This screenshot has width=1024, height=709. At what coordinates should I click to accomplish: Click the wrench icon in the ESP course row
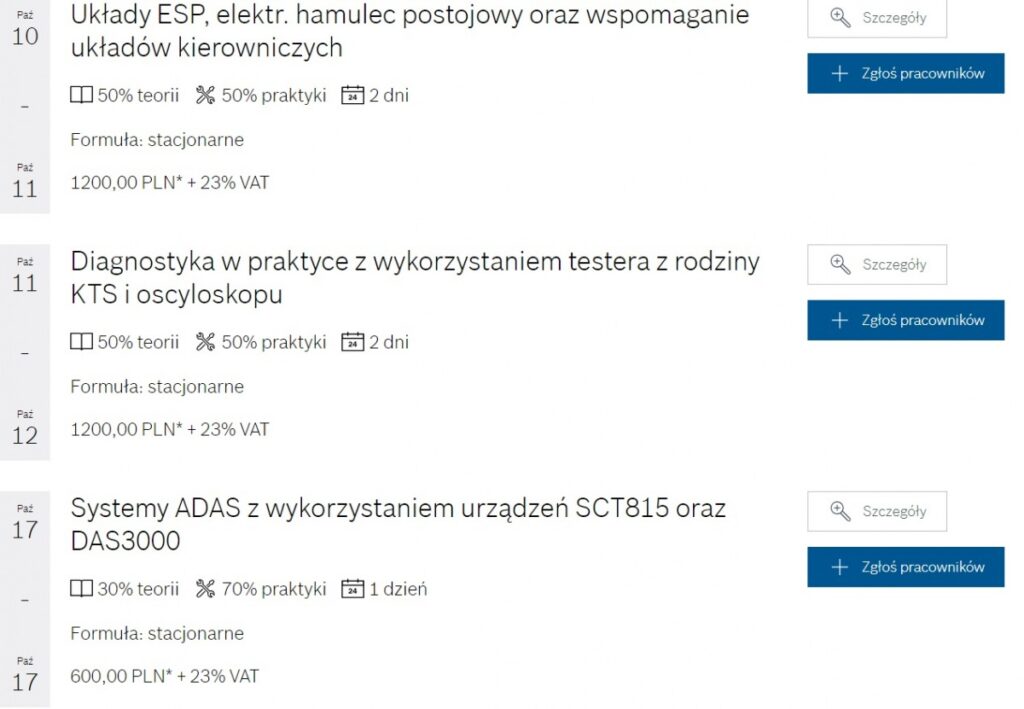(x=206, y=96)
